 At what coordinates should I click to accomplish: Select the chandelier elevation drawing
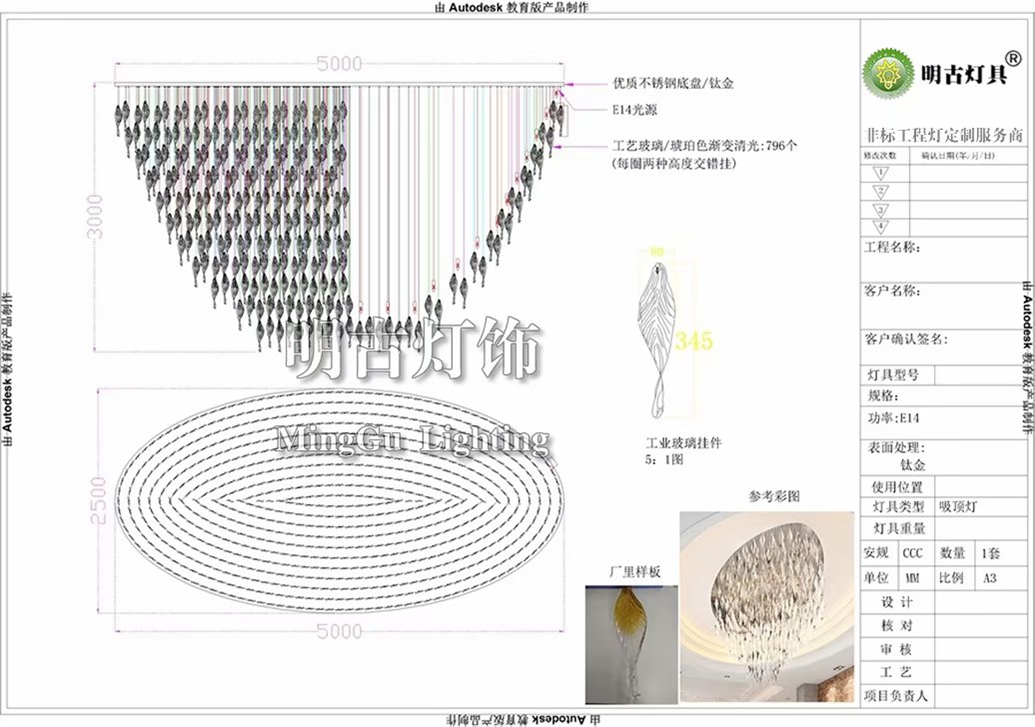339,217
